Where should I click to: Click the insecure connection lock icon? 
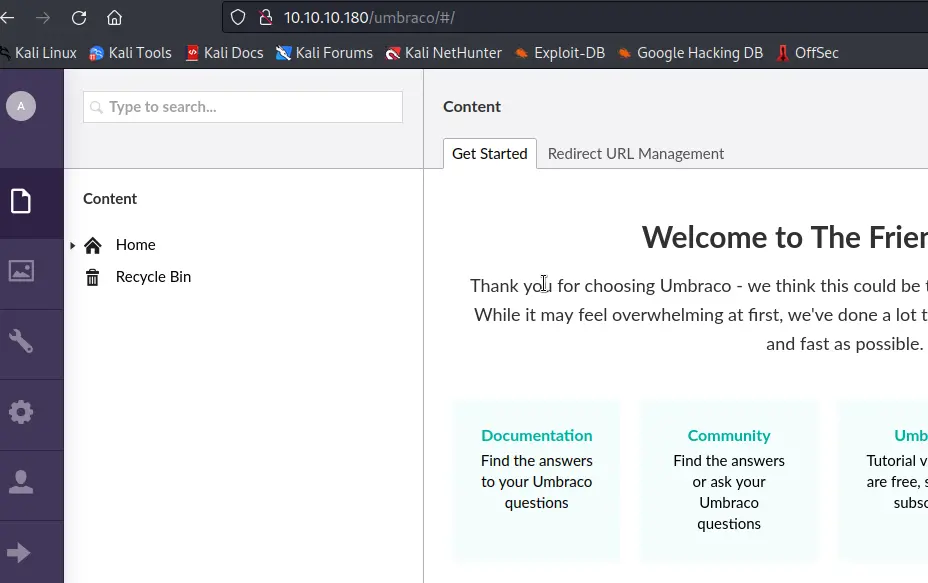[x=266, y=18]
